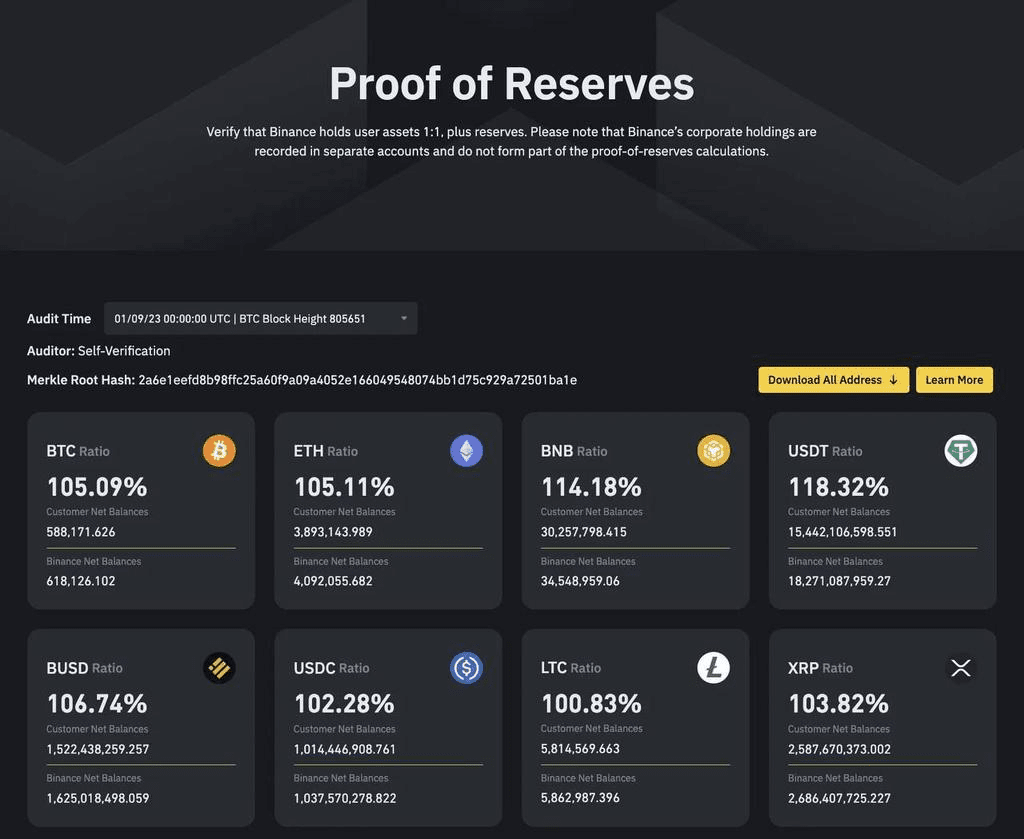Click the ETH Ethereum coin icon
Image resolution: width=1024 pixels, height=839 pixels.
pyautogui.click(x=466, y=450)
